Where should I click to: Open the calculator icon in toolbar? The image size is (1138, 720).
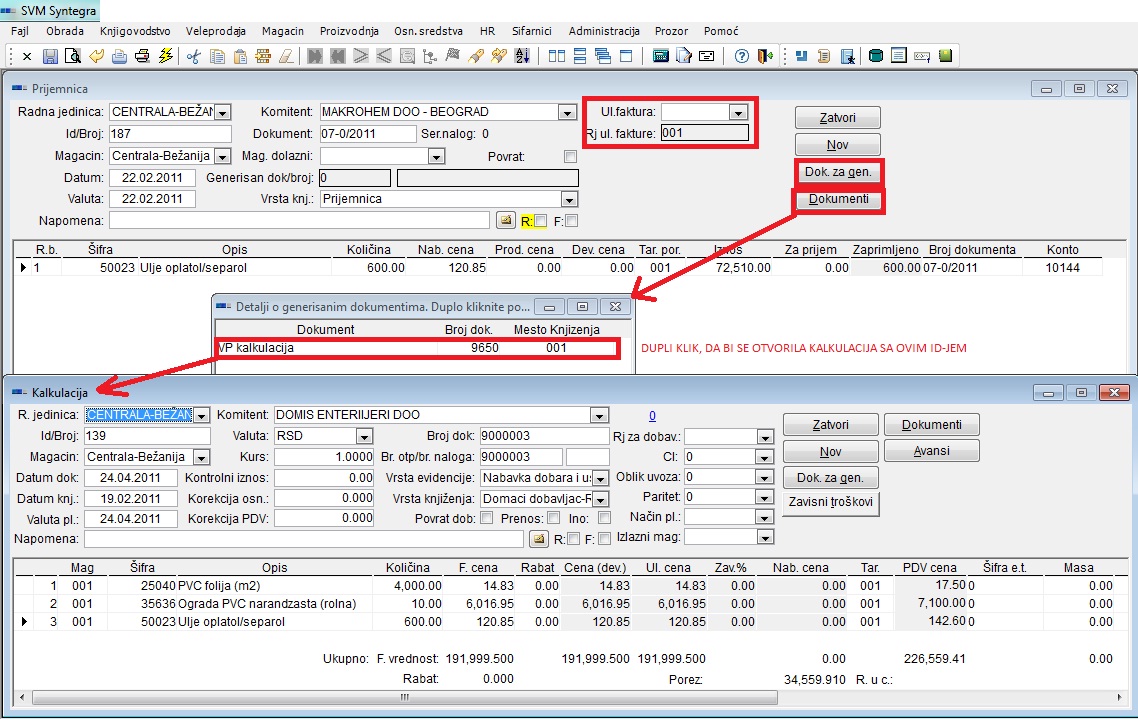tap(661, 56)
